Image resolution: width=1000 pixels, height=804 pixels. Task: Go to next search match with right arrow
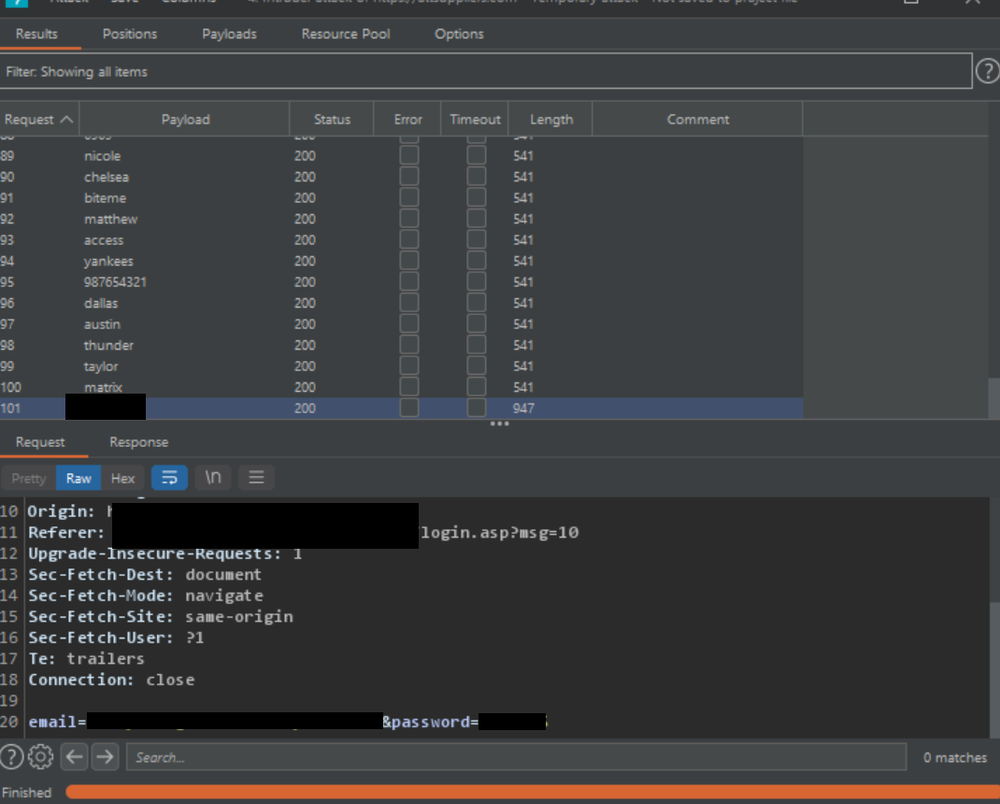tap(104, 757)
